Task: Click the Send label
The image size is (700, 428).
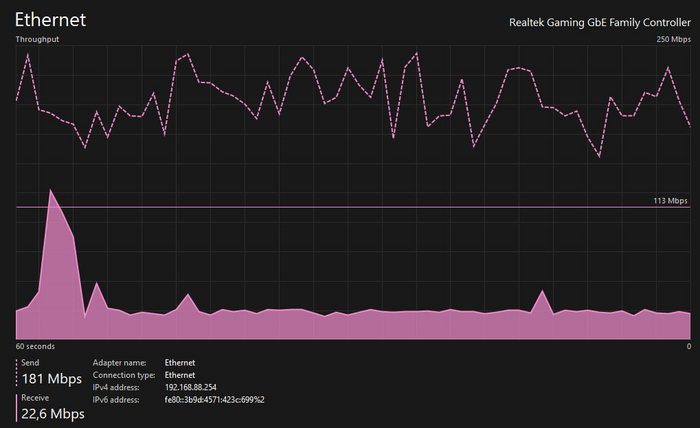Action: tap(30, 363)
